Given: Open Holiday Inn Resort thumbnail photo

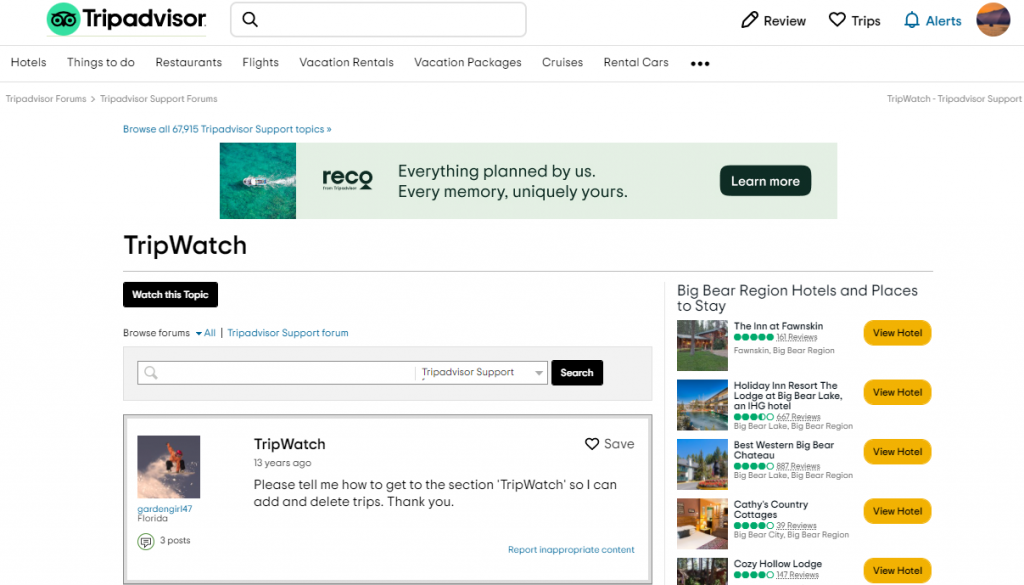Looking at the screenshot, I should [x=702, y=405].
